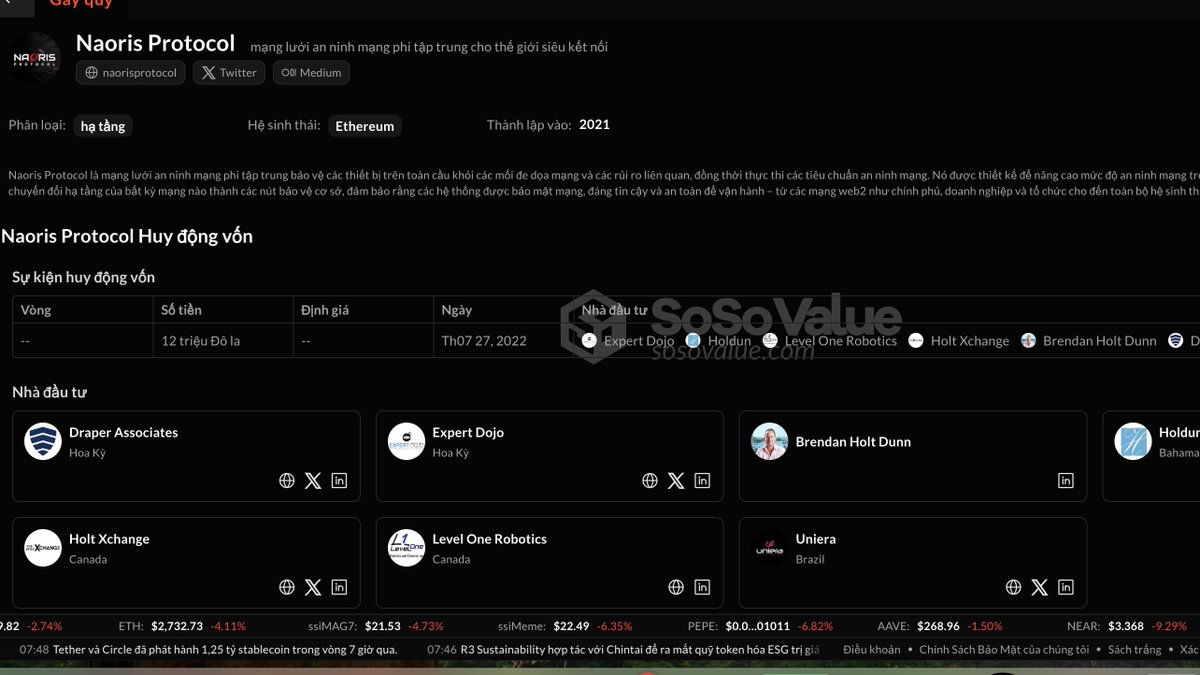This screenshot has height=675, width=1200.
Task: Open the R3 Sustainability news headline
Action: pos(640,649)
